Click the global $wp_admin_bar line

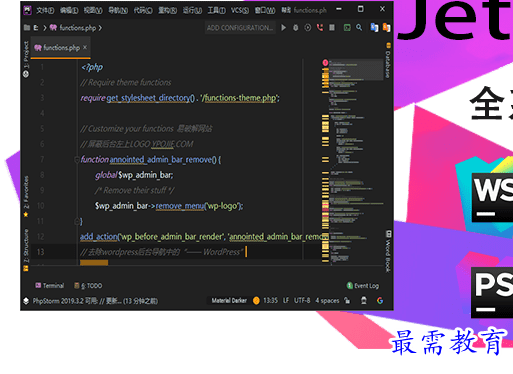(134, 175)
